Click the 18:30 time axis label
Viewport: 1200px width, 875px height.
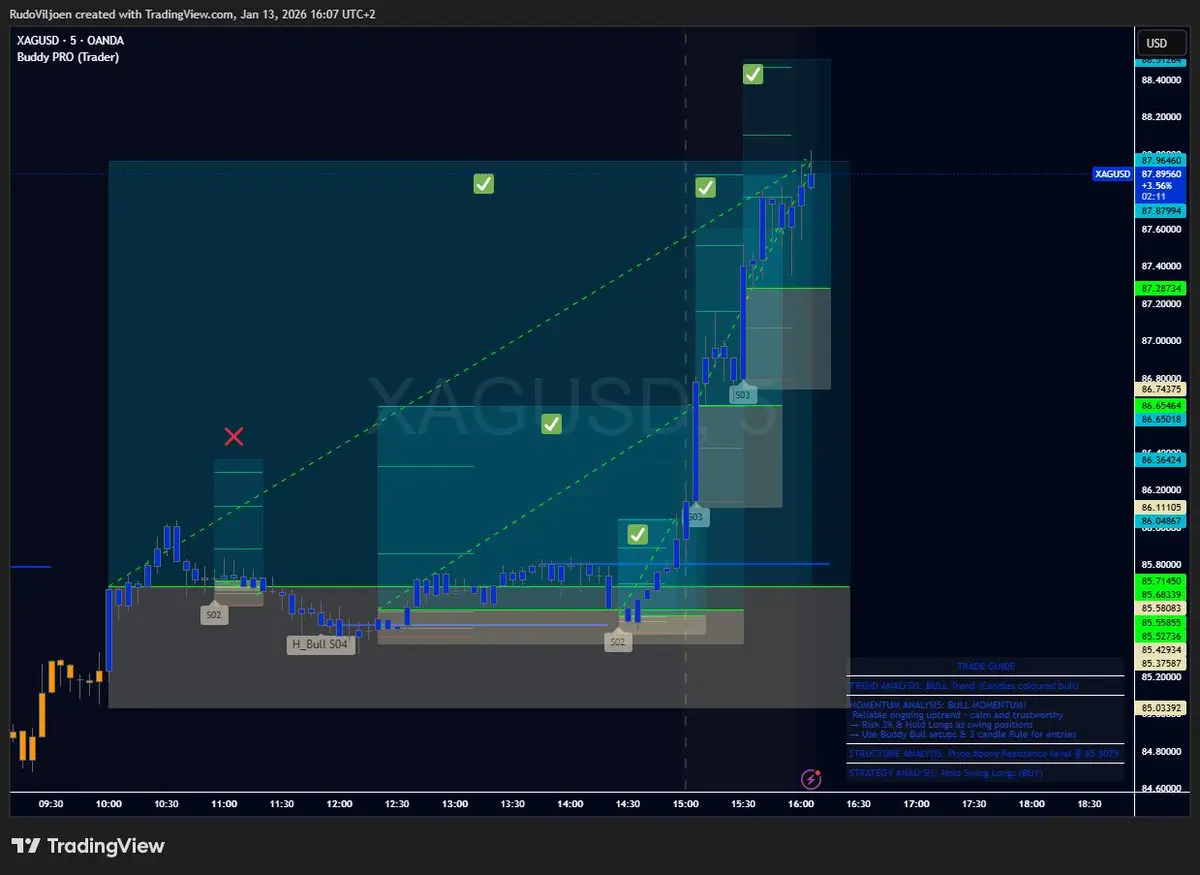point(1089,804)
